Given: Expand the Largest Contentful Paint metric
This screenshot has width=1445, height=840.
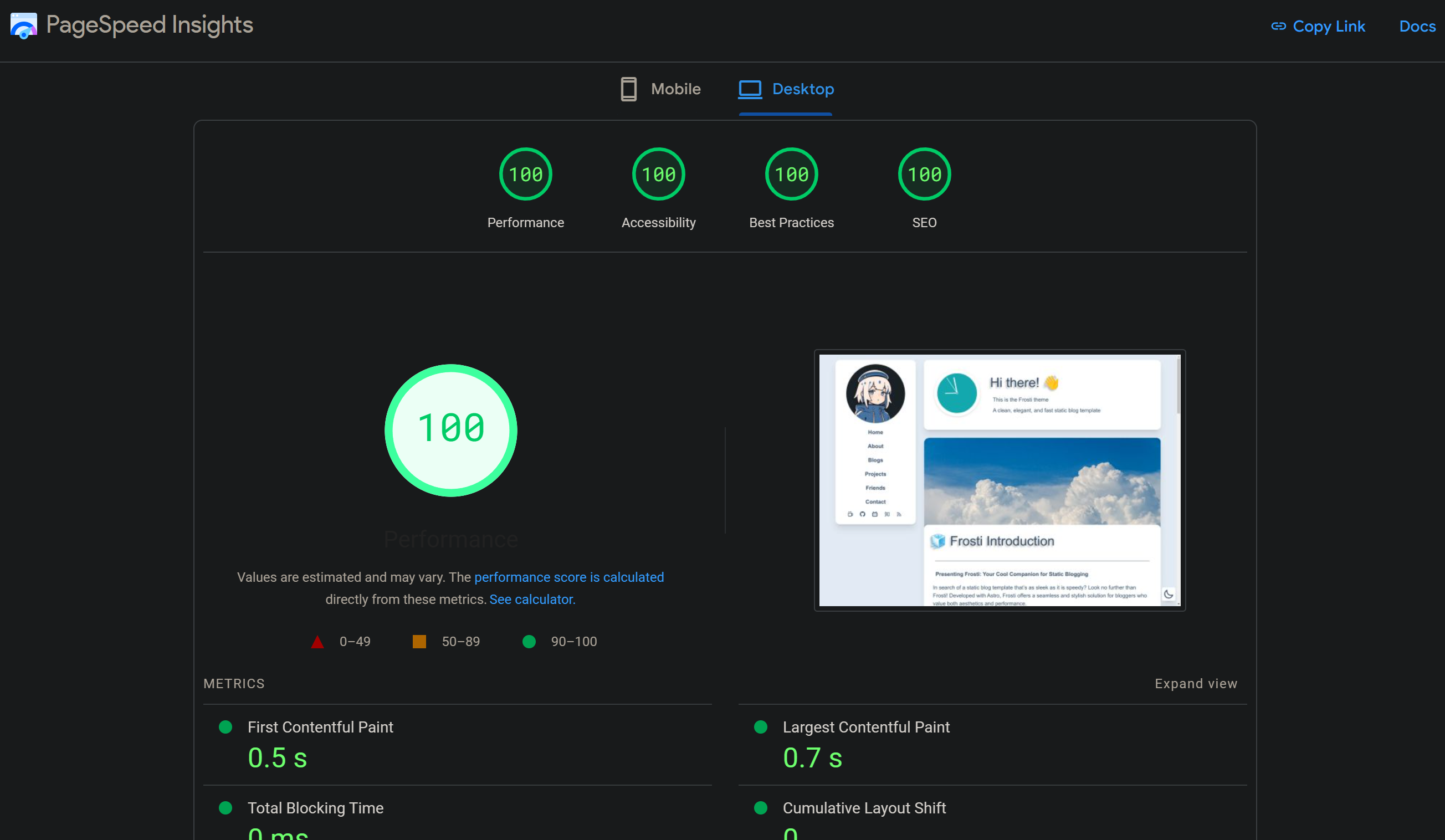Looking at the screenshot, I should coord(865,727).
